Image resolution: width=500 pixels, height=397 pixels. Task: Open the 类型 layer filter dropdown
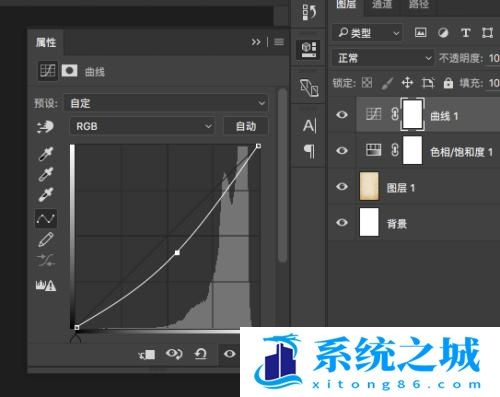click(367, 33)
